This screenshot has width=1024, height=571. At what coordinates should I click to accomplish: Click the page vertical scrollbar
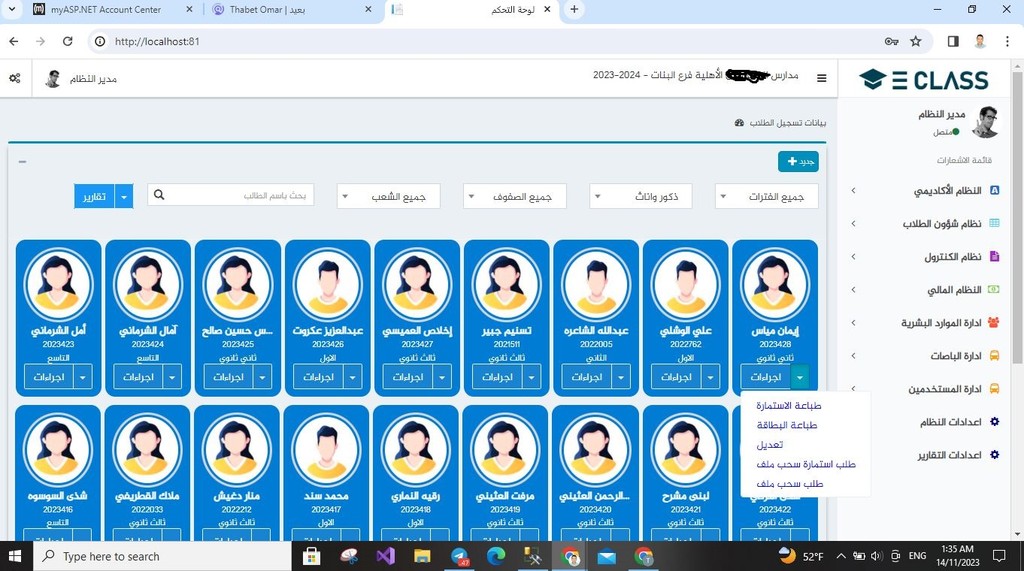[x=1017, y=216]
